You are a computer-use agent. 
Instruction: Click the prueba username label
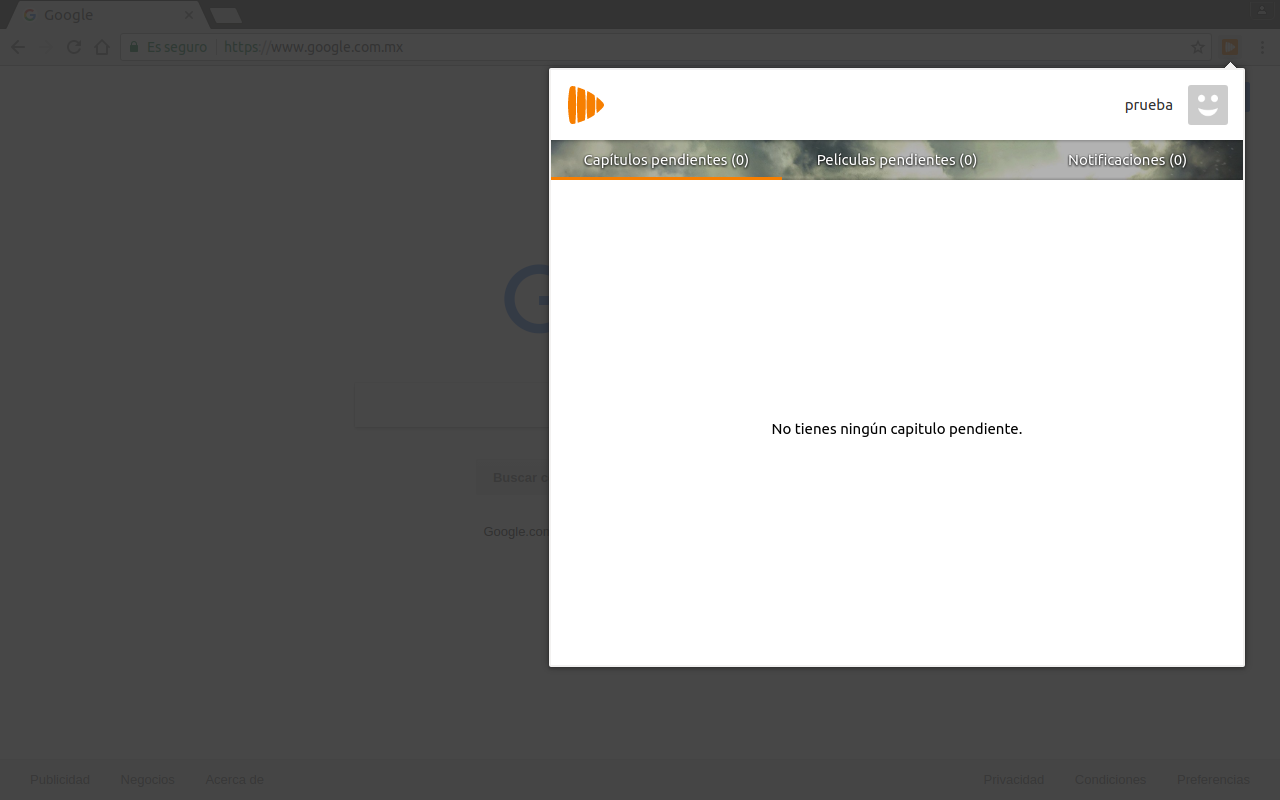tap(1148, 104)
